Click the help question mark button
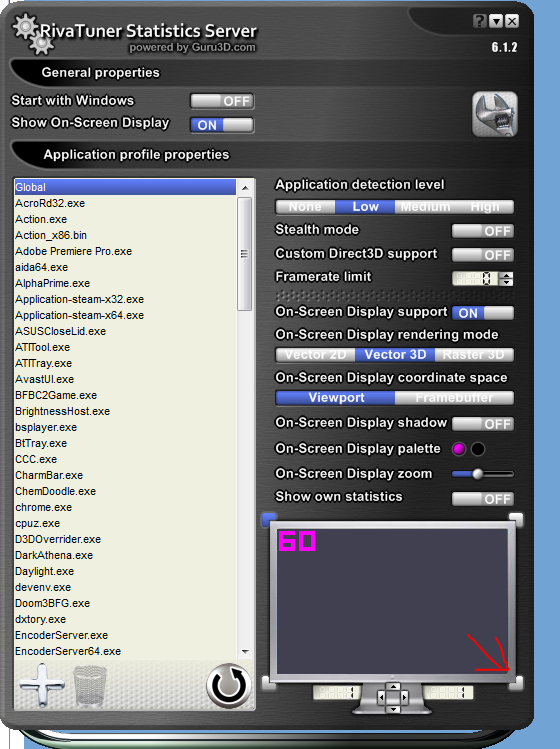560x749 pixels. pos(480,21)
